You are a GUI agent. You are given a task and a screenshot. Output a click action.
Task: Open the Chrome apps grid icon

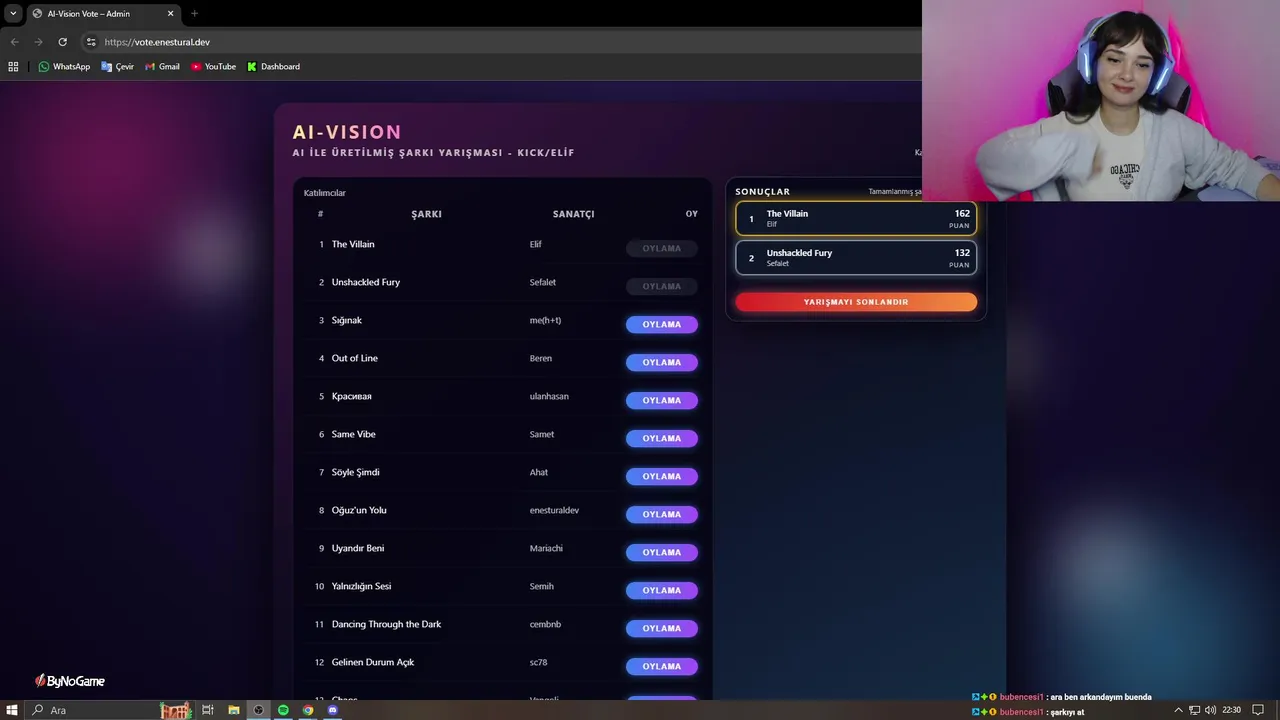13,67
